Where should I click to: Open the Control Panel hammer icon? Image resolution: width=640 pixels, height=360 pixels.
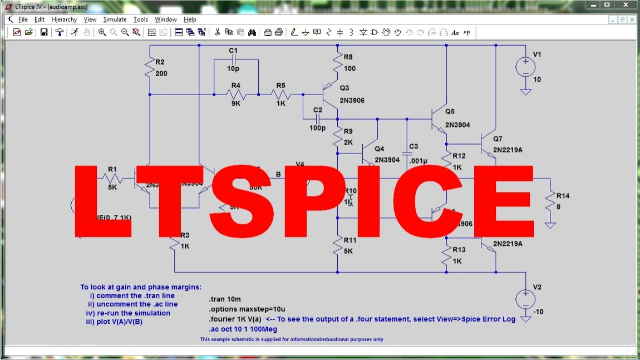point(59,32)
